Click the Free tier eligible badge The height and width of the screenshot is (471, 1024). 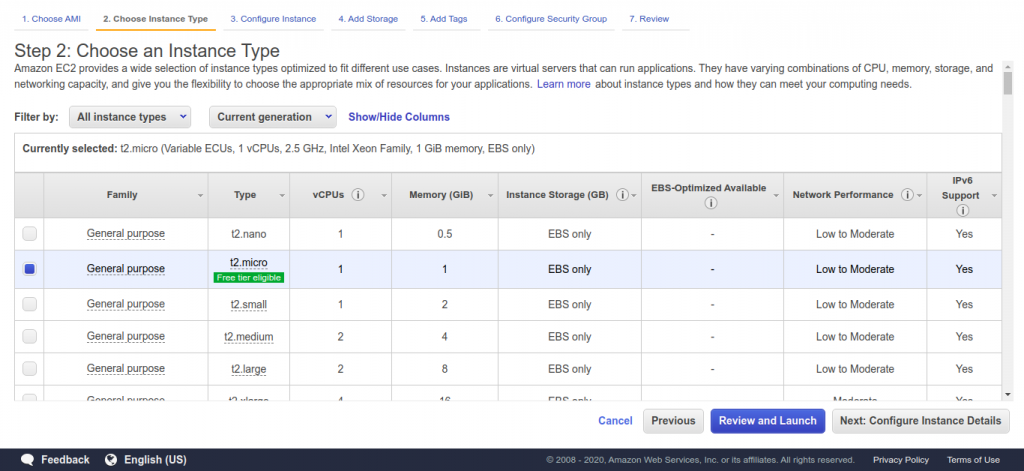point(248,278)
